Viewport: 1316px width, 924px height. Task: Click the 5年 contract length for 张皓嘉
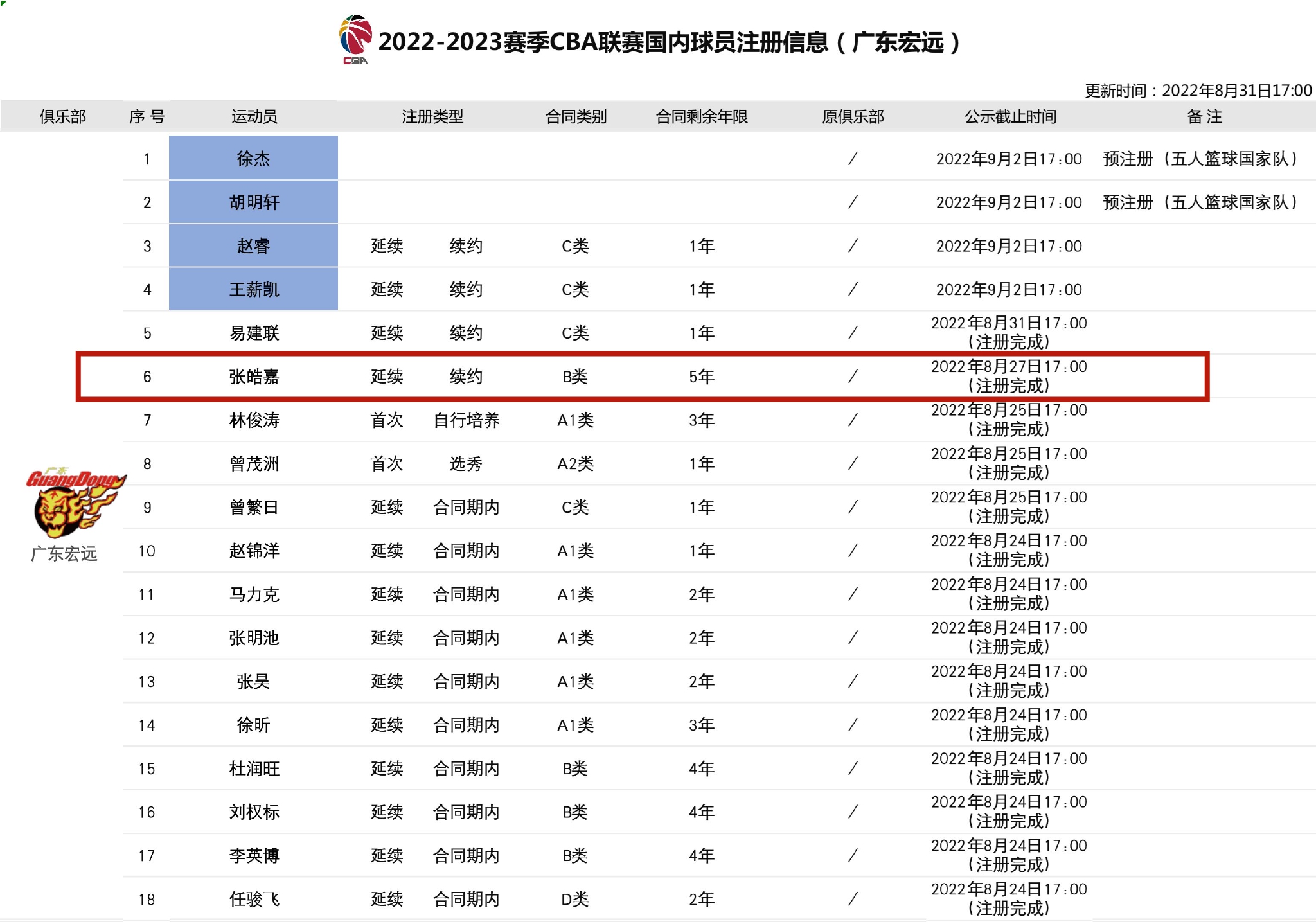[702, 377]
